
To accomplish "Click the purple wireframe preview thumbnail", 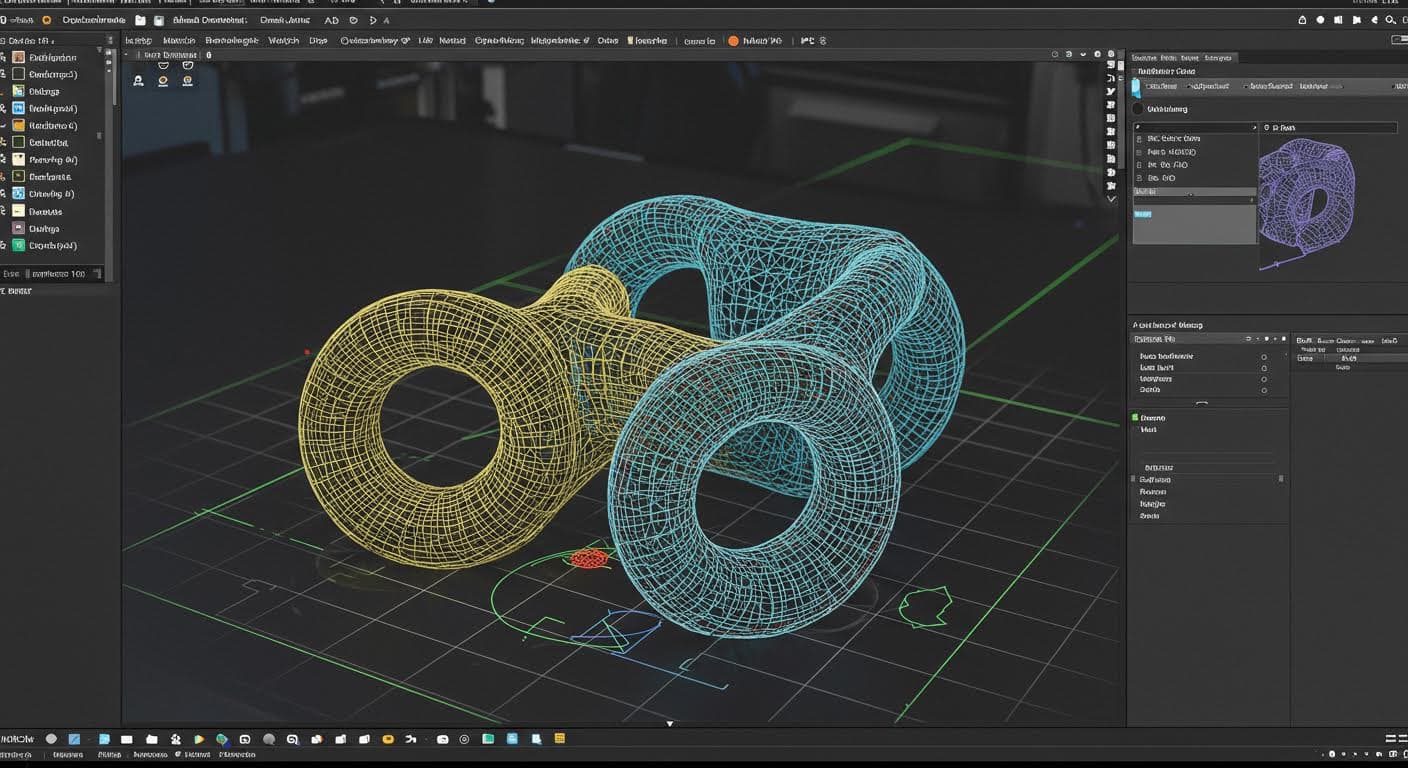I will tap(1305, 195).
